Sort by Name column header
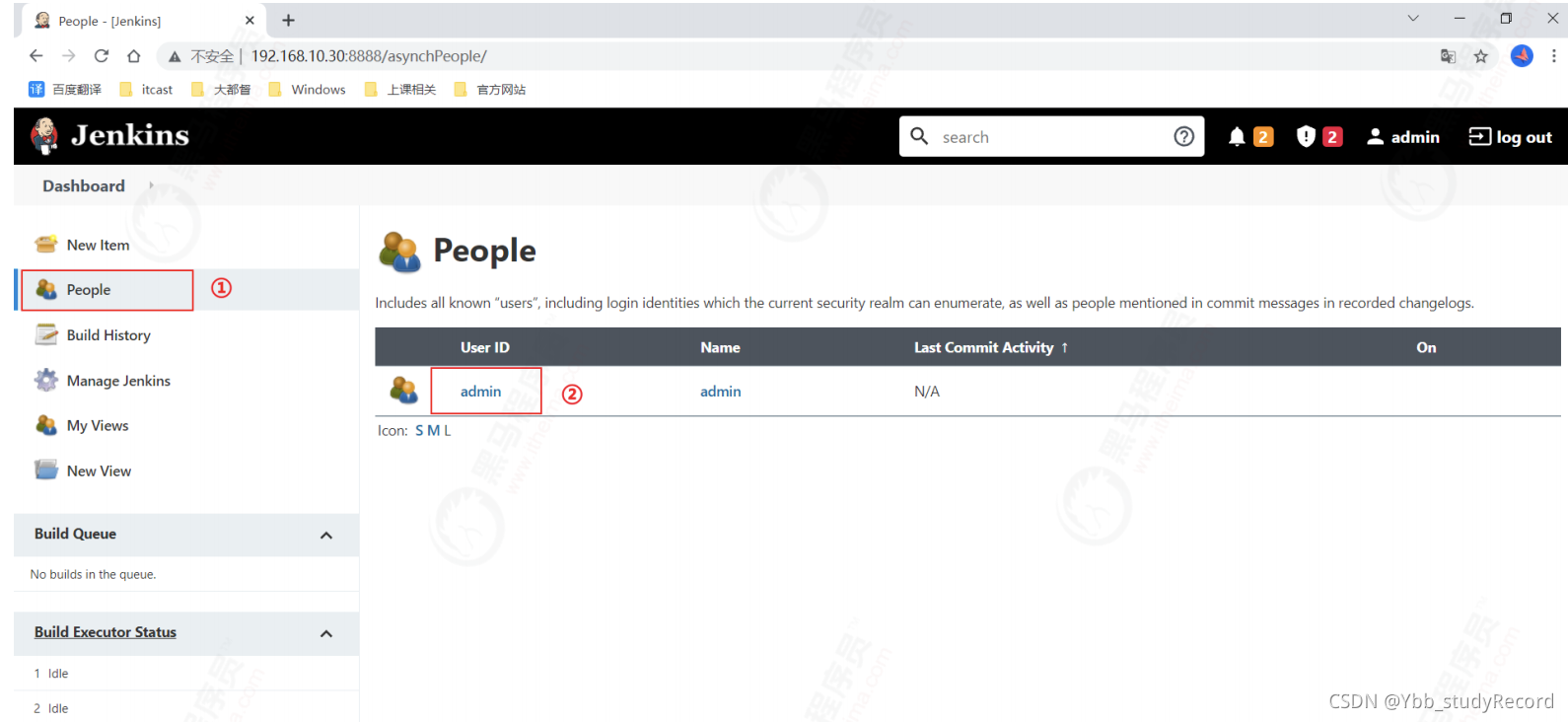 pyautogui.click(x=720, y=347)
